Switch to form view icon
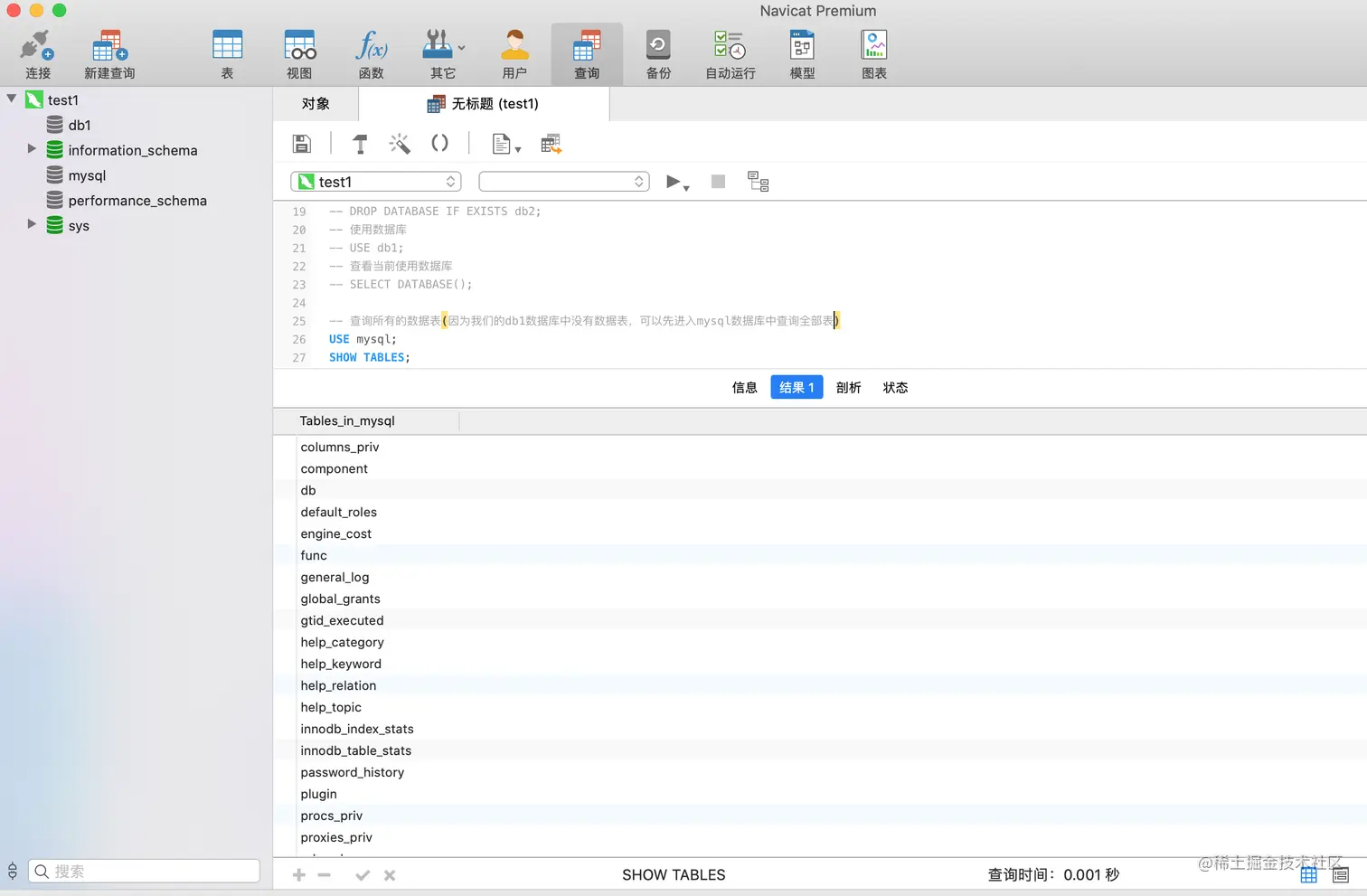1367x896 pixels. pyautogui.click(x=1341, y=875)
